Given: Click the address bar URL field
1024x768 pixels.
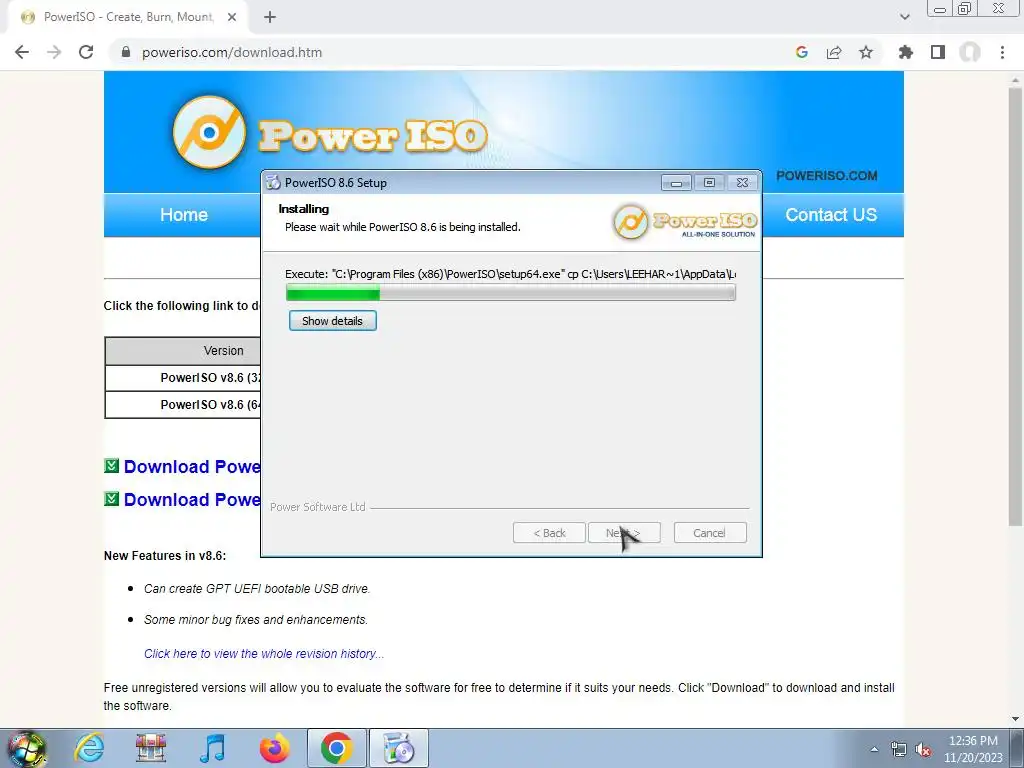Looking at the screenshot, I should 451,52.
